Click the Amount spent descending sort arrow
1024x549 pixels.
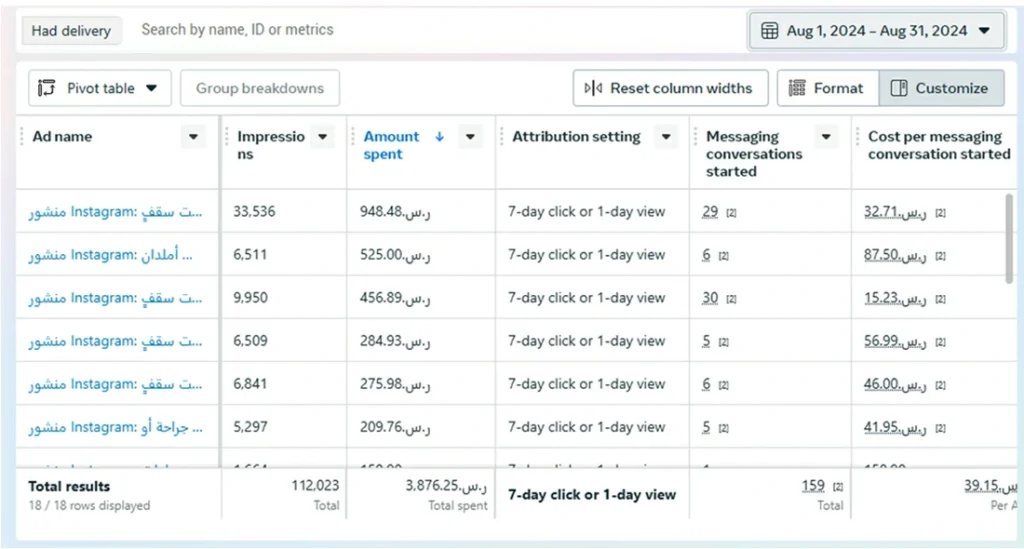(x=440, y=136)
